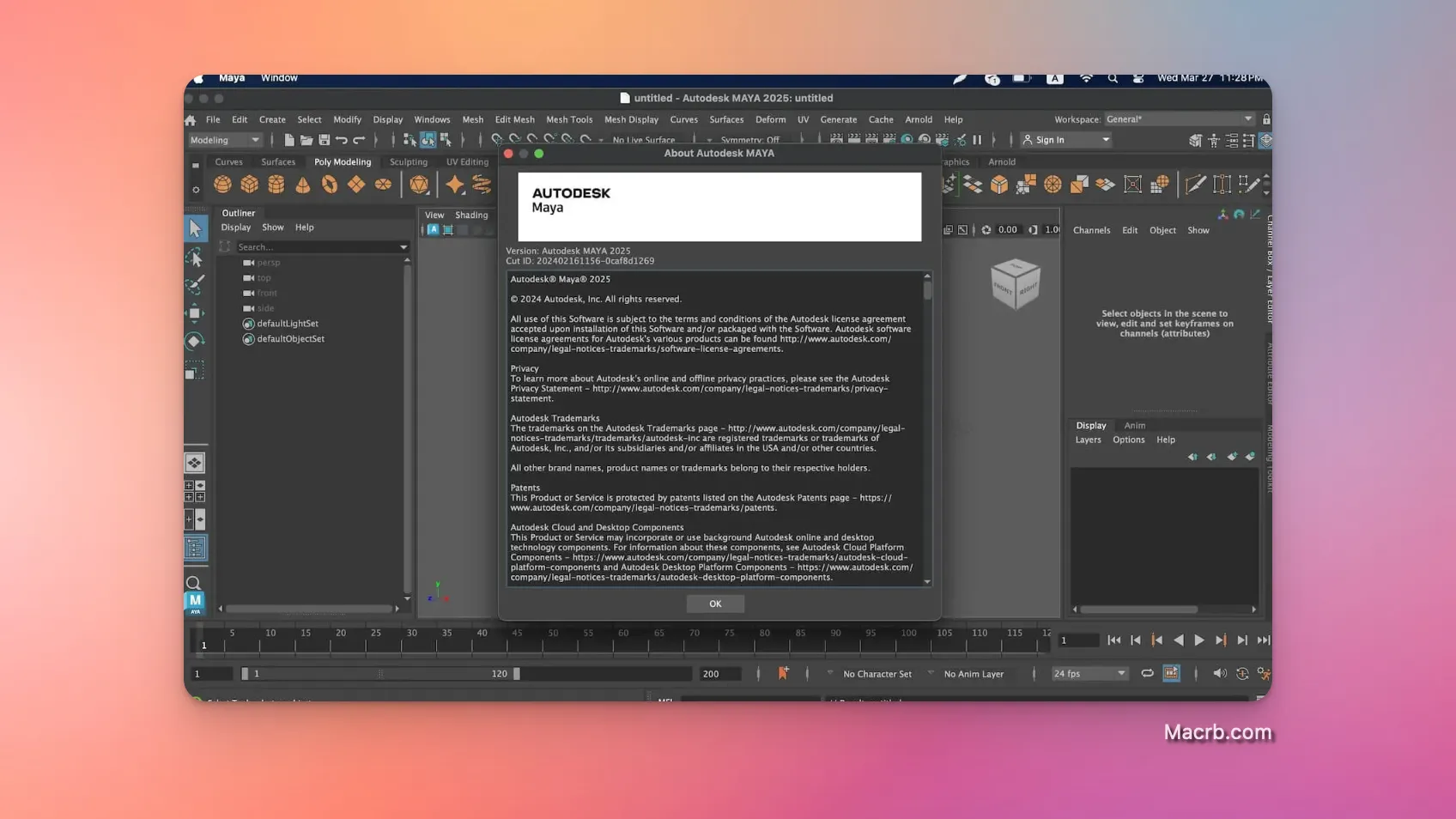This screenshot has height=819, width=1456.
Task: Click the Multi-Cut knife shelf icon
Action: tap(1195, 184)
